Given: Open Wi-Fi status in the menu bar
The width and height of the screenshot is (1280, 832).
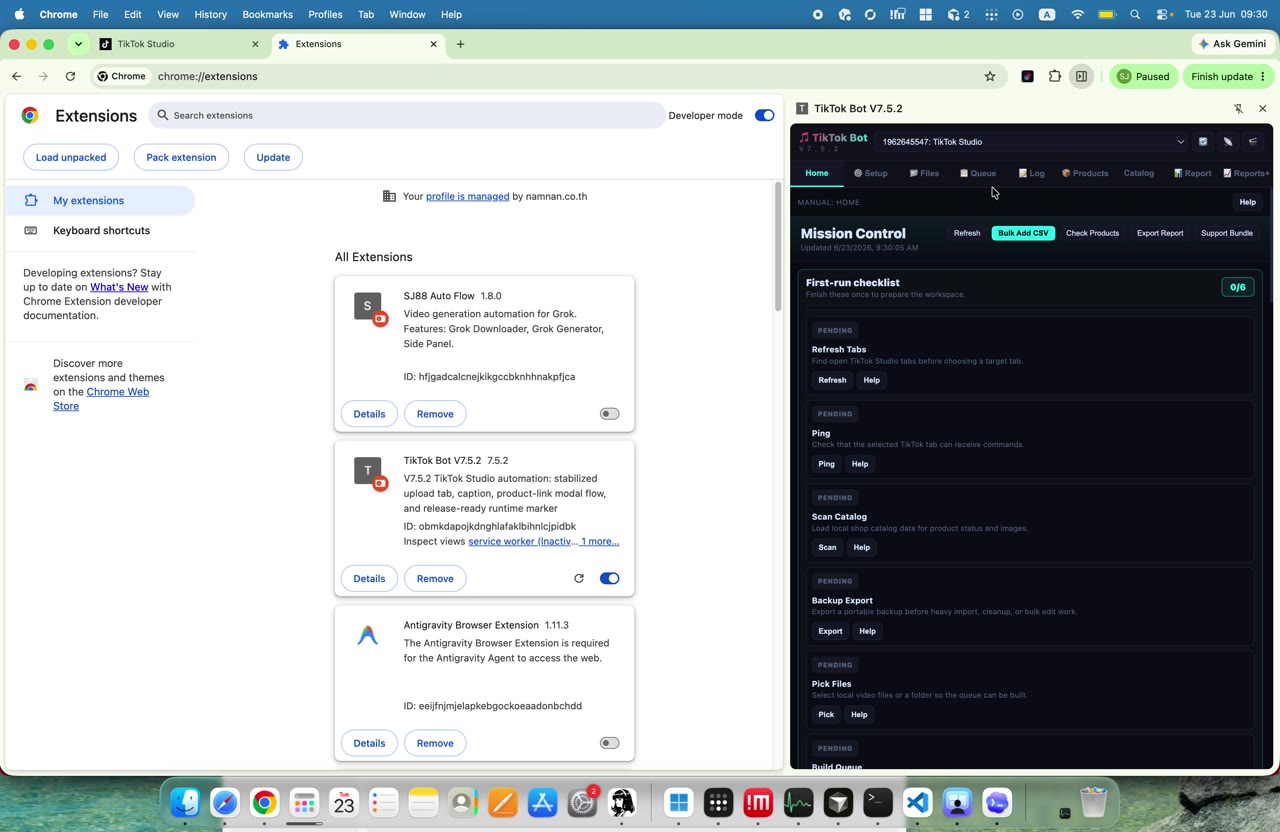Looking at the screenshot, I should click(1077, 15).
